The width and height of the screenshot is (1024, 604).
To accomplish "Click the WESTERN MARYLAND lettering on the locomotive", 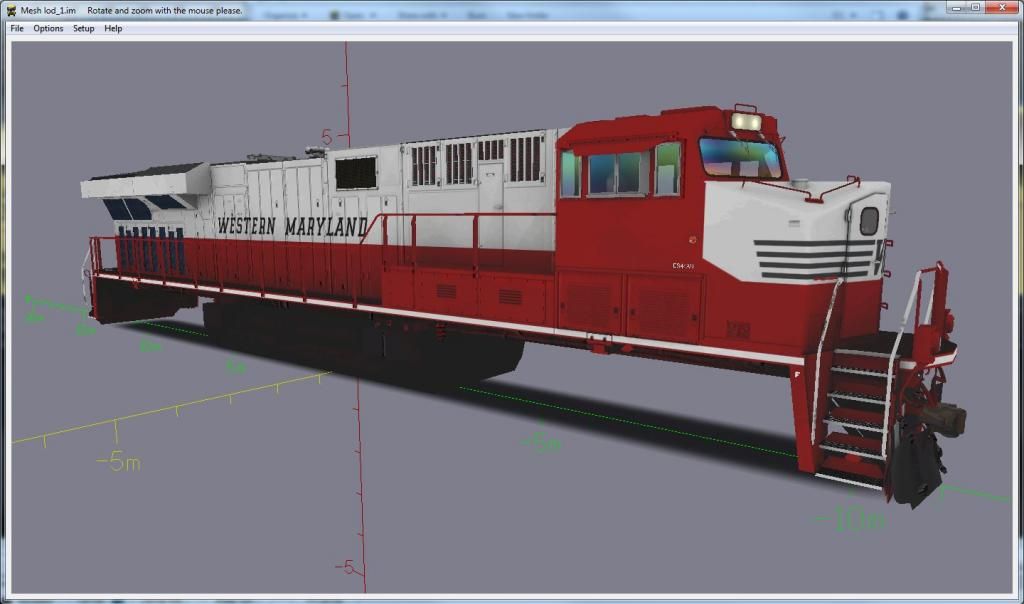I will [x=292, y=227].
